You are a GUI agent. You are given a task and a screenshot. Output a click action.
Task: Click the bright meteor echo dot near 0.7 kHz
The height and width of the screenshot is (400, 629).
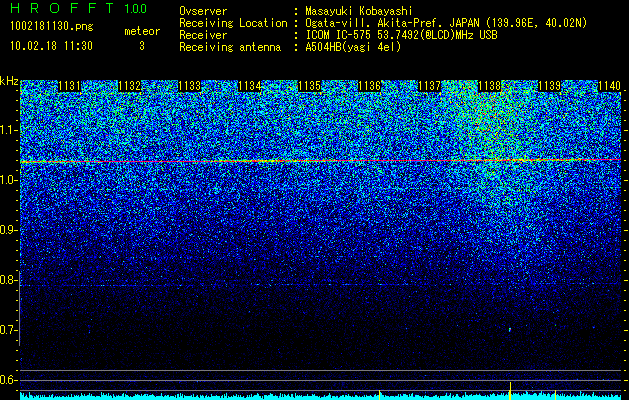pyautogui.click(x=509, y=330)
